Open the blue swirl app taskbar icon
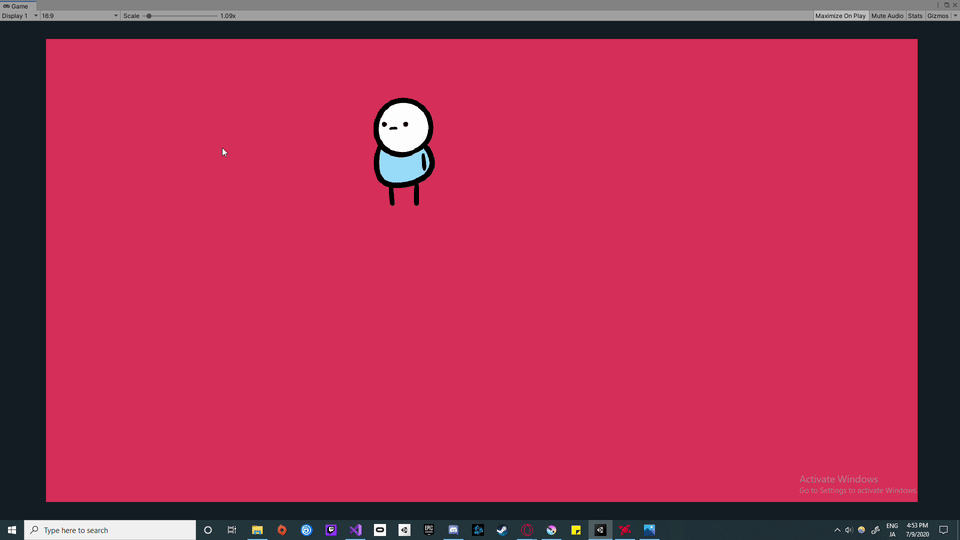This screenshot has width=960, height=540. (306, 530)
